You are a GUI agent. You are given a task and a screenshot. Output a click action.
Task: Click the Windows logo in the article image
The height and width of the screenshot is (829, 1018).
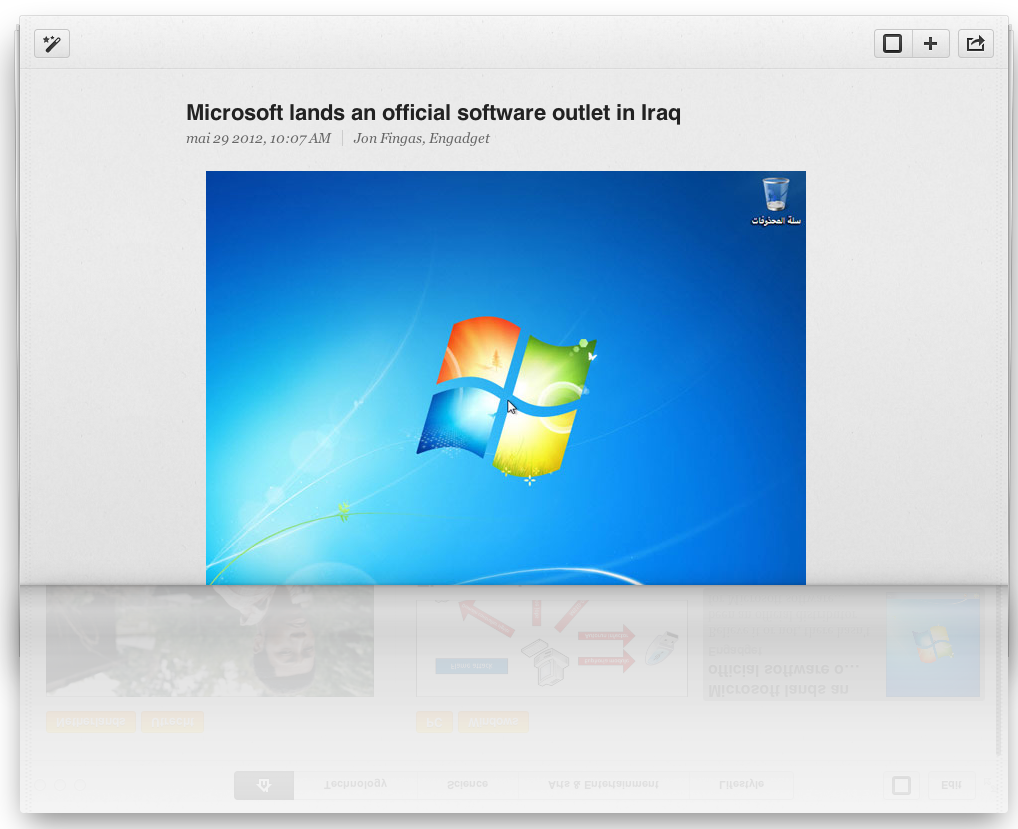pyautogui.click(x=507, y=395)
